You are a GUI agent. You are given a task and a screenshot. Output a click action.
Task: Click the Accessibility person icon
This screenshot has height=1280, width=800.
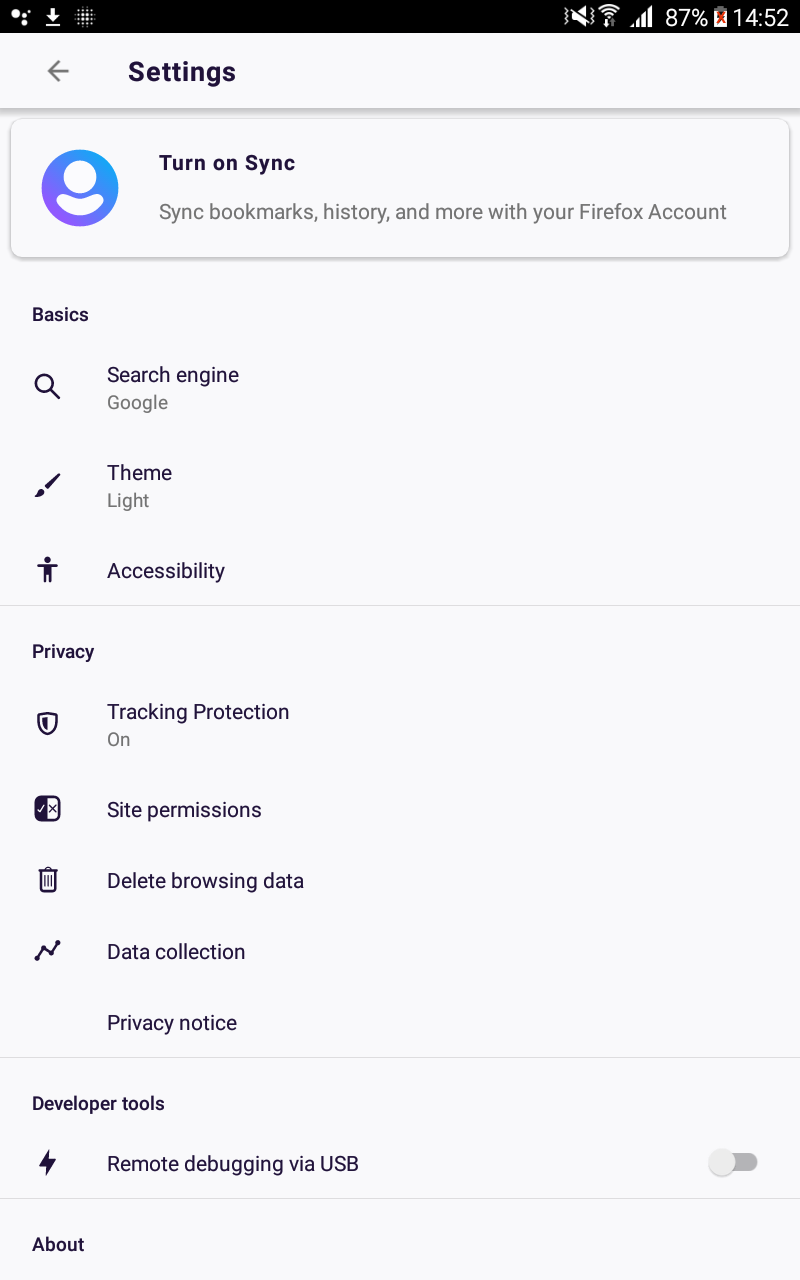coord(47,569)
